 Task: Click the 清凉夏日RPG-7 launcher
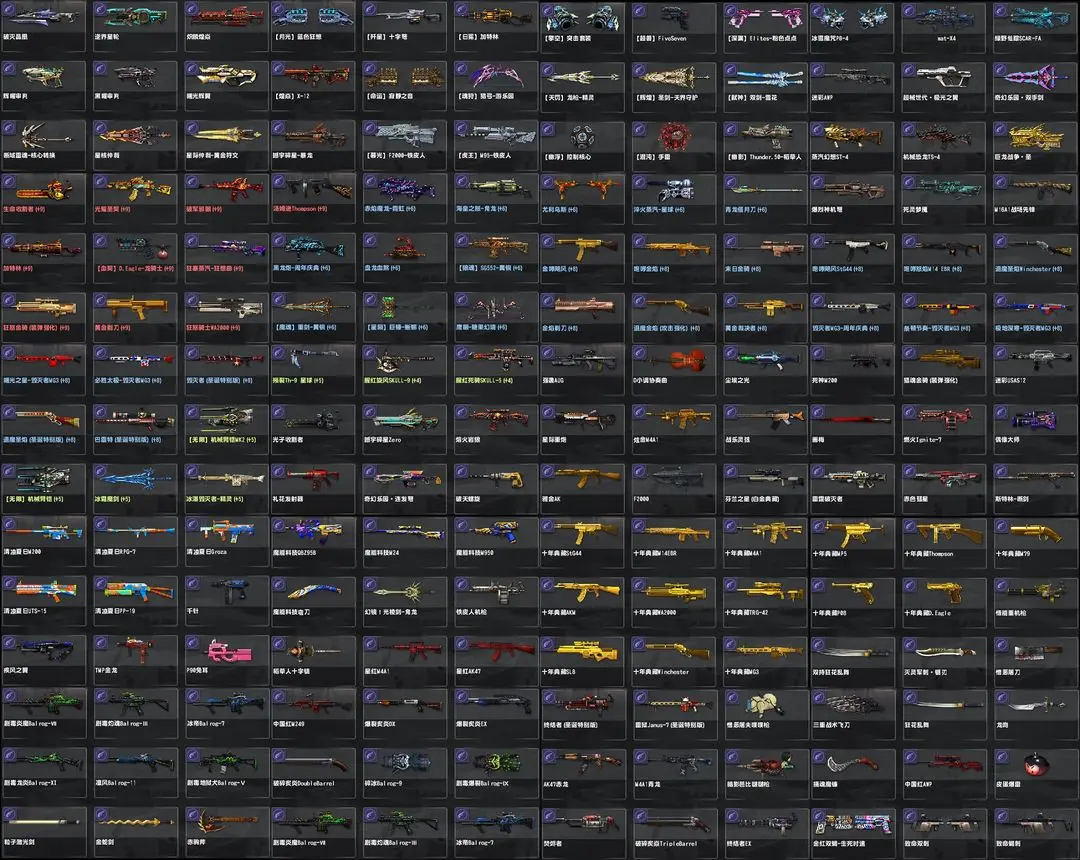coord(135,541)
